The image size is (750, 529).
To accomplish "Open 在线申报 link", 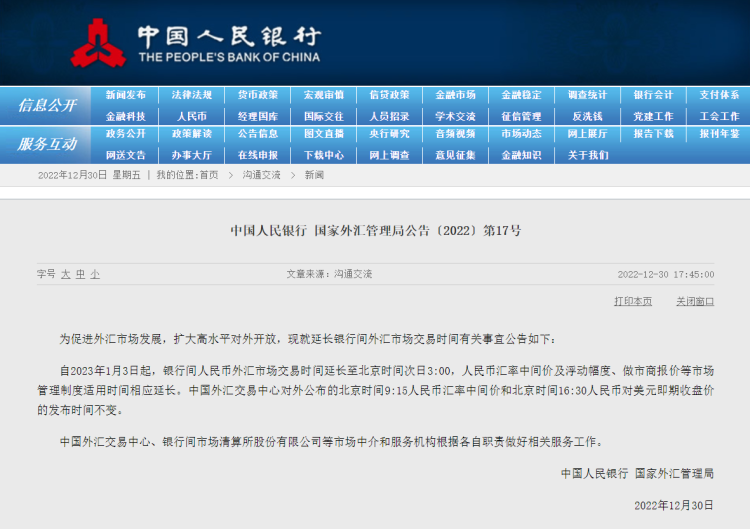I will (258, 155).
